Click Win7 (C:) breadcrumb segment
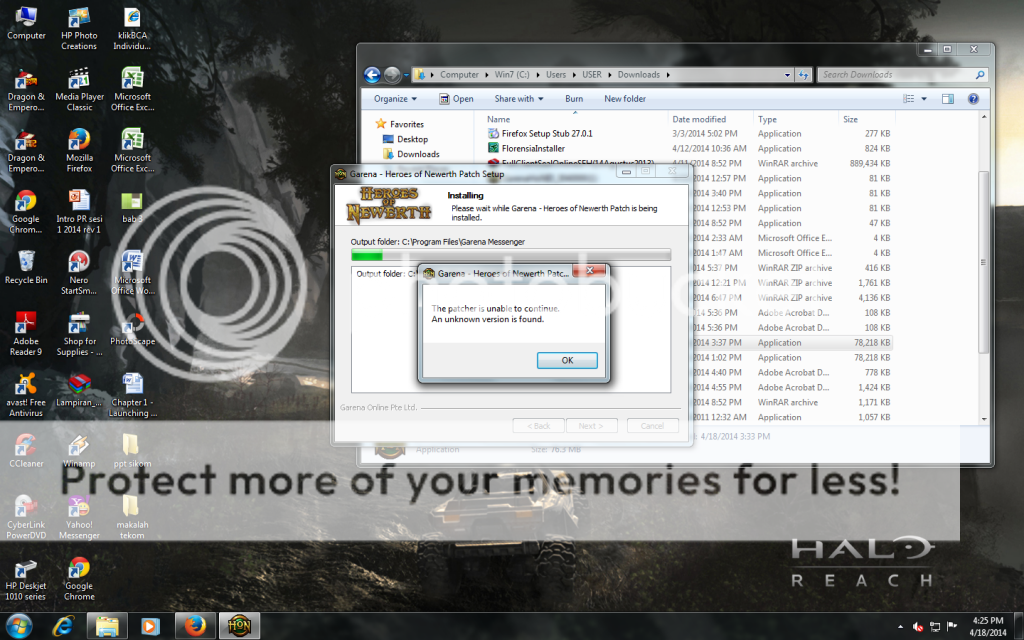Screen dimensions: 1024x640 tap(511, 75)
